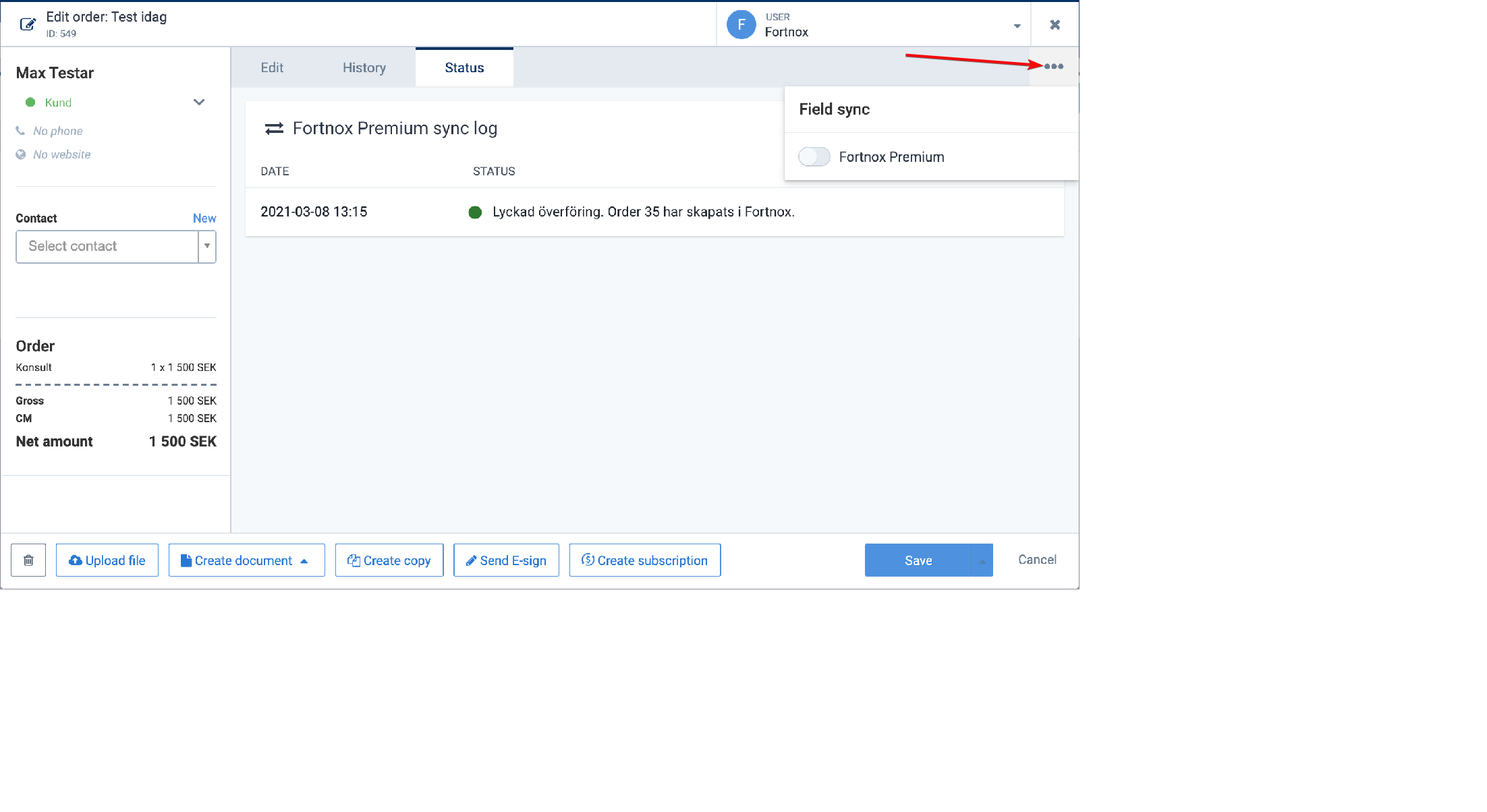
Task: Click the Save button
Action: 918,560
